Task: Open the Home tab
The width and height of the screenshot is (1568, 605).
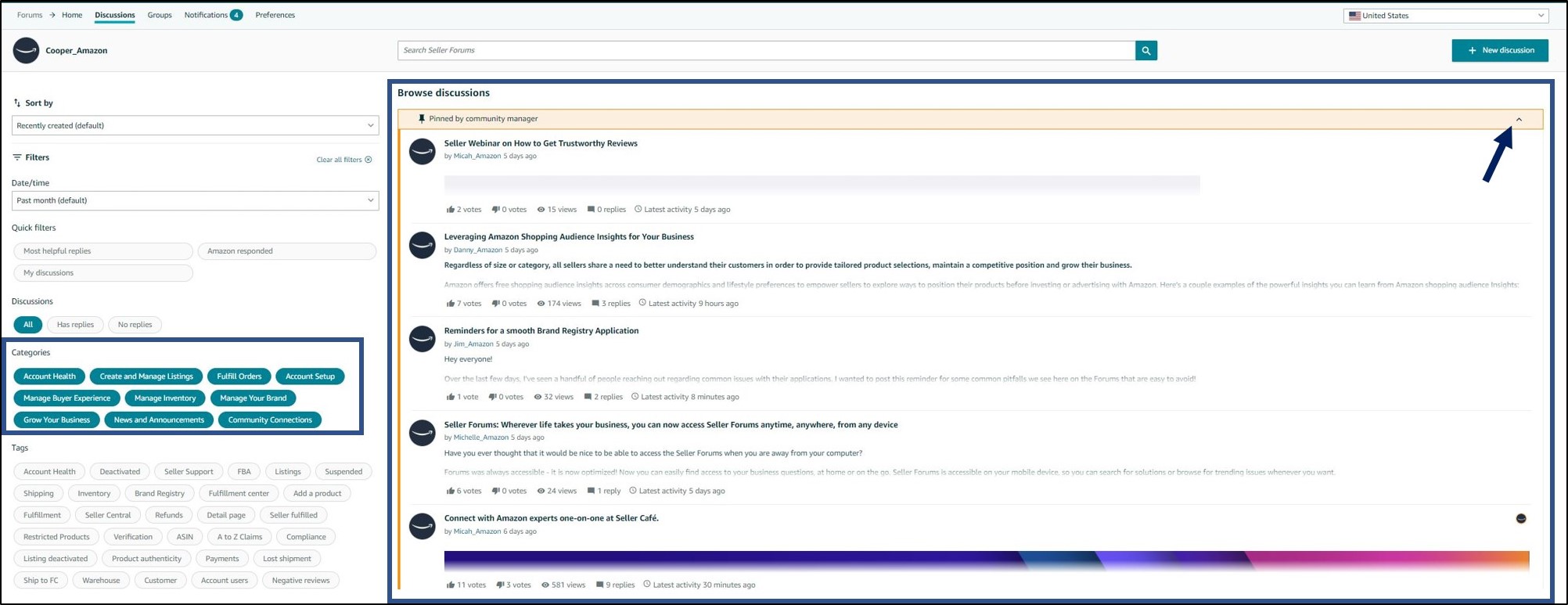Action: (x=72, y=15)
